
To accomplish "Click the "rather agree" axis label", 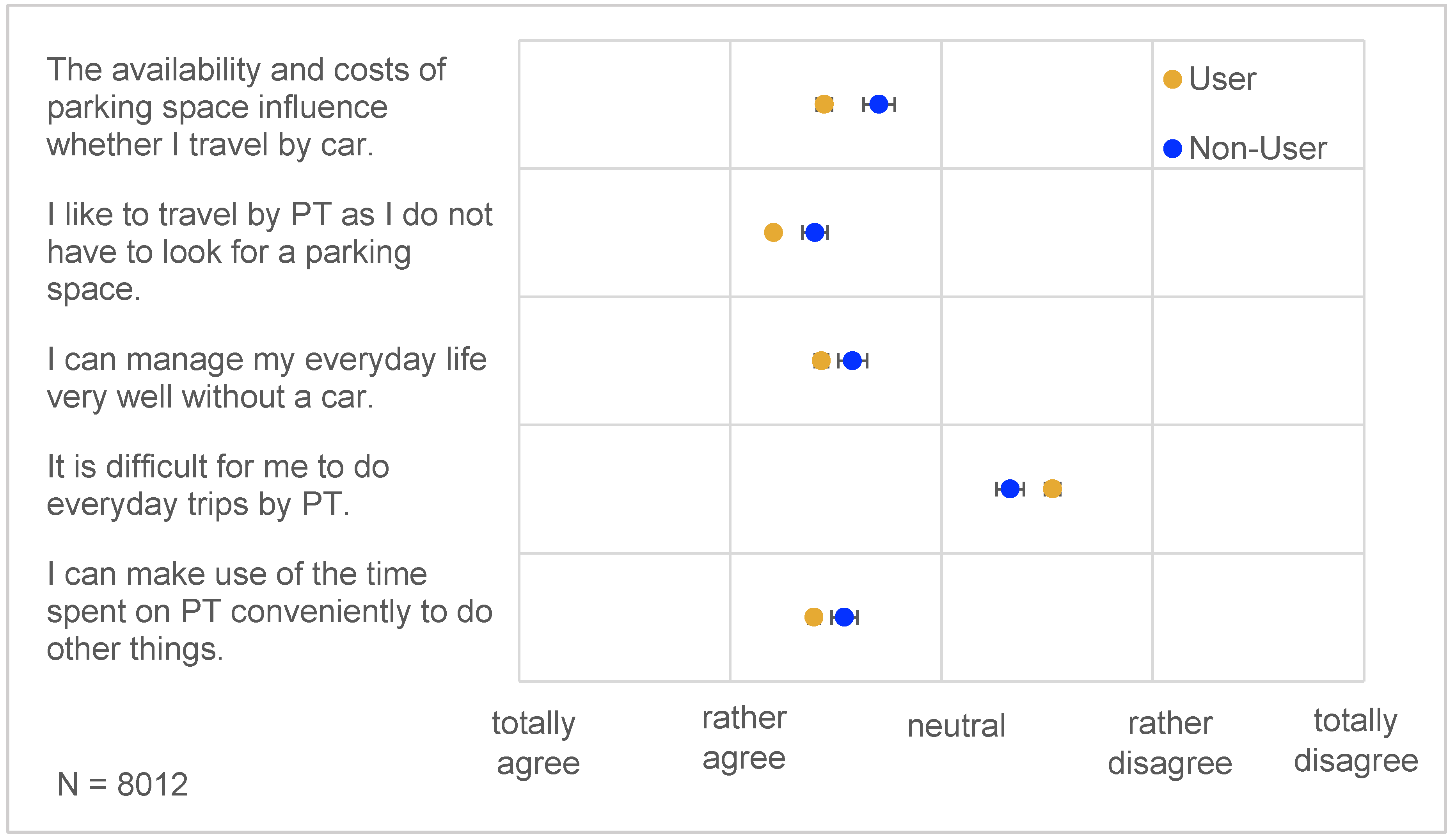I will pyautogui.click(x=744, y=738).
